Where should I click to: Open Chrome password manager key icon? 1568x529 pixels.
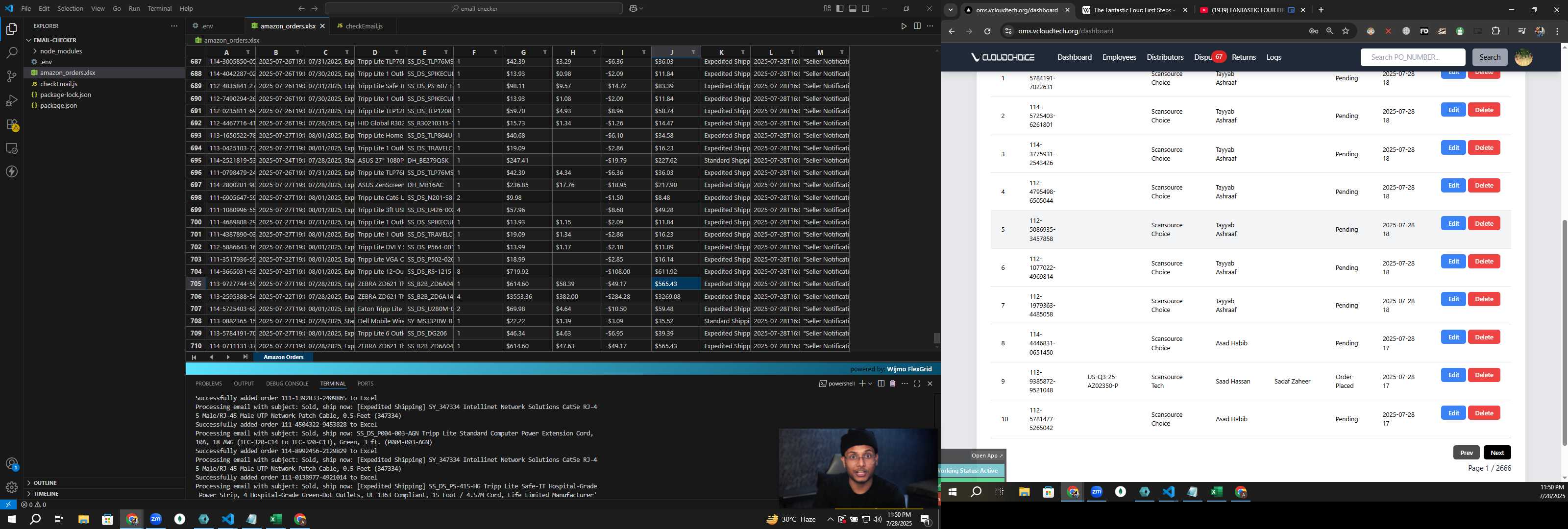(x=1313, y=31)
